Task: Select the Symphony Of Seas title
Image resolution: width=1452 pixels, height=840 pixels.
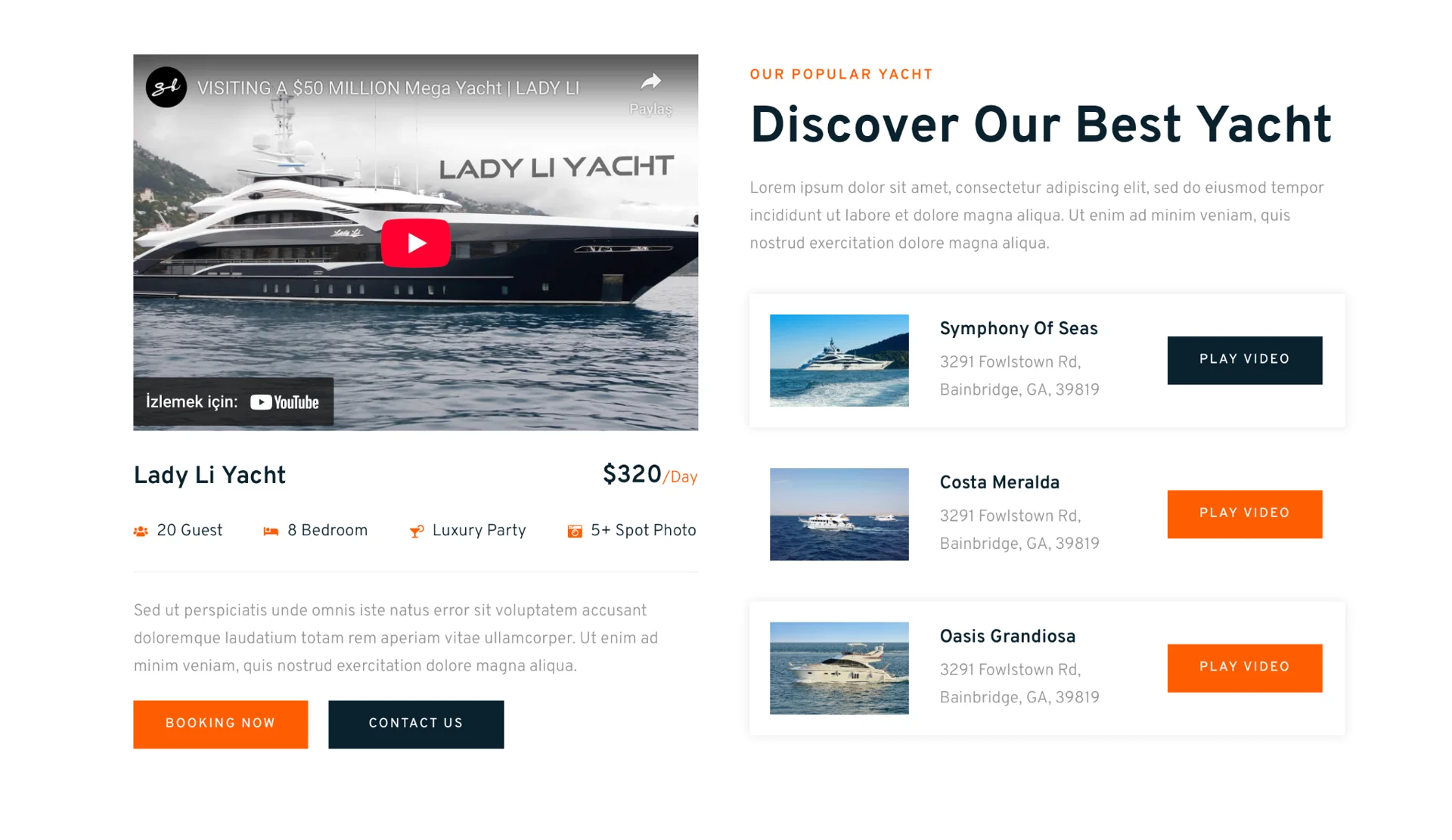Action: 1019,329
